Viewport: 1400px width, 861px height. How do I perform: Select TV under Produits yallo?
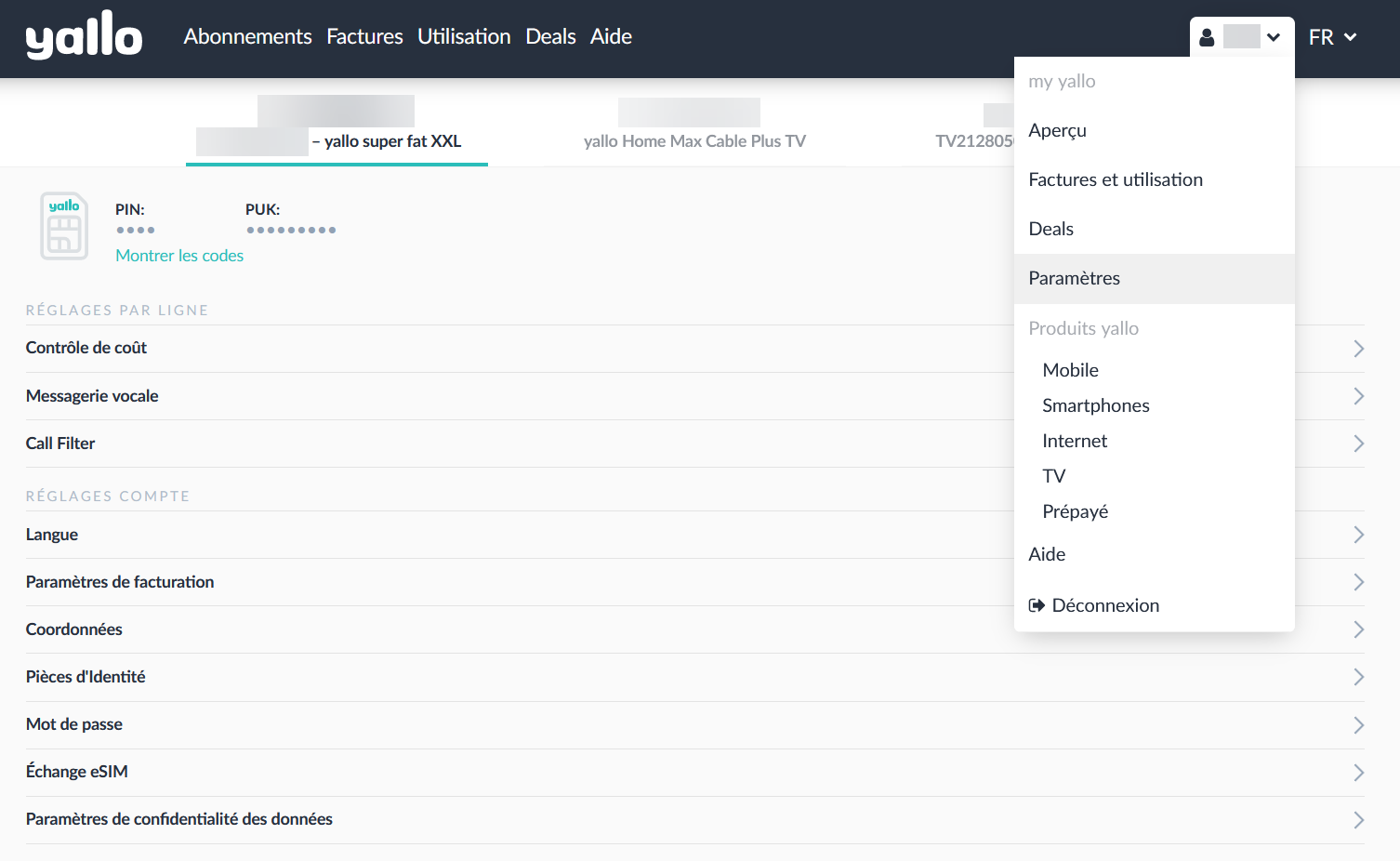[1054, 476]
